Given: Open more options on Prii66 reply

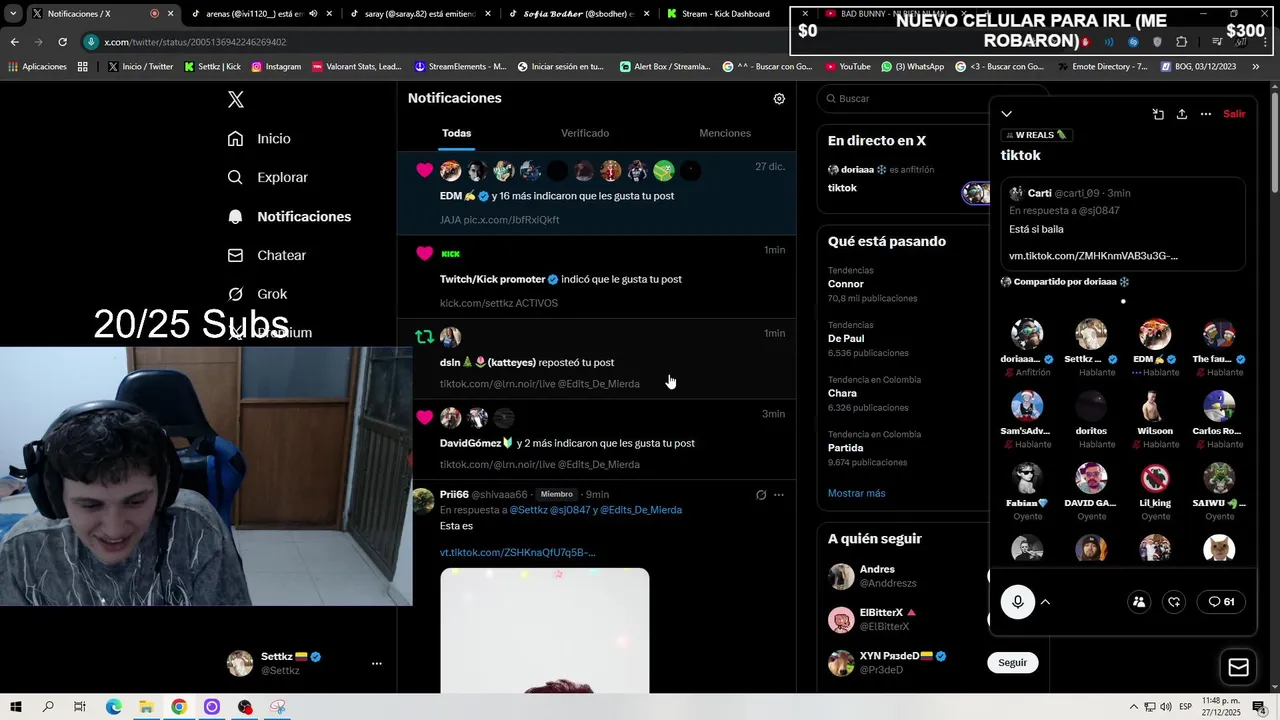Looking at the screenshot, I should 779,495.
